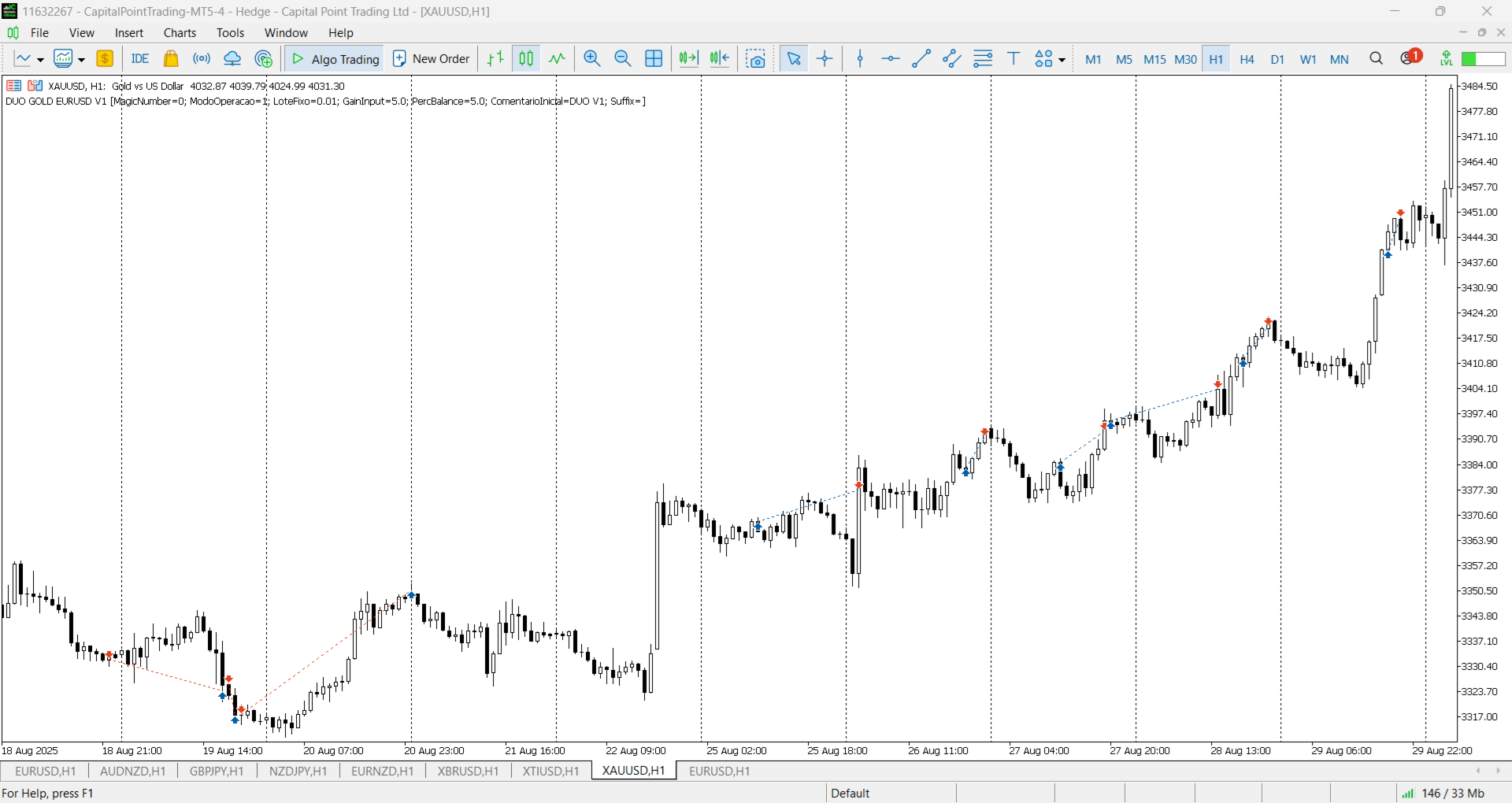This screenshot has width=1512, height=803.
Task: Expand the profiles dropdown arrow
Action: pos(81,60)
